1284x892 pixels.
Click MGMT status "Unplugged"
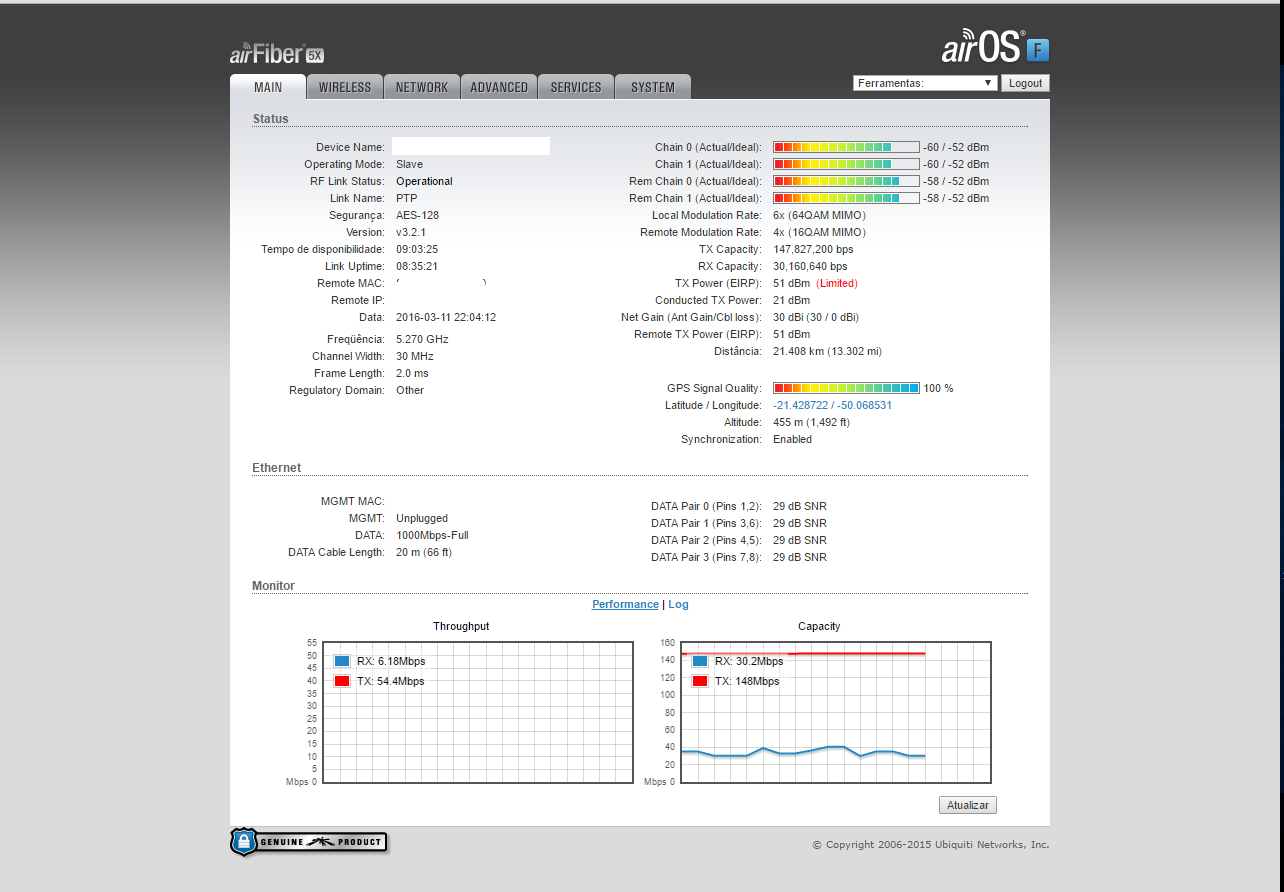[x=422, y=518]
